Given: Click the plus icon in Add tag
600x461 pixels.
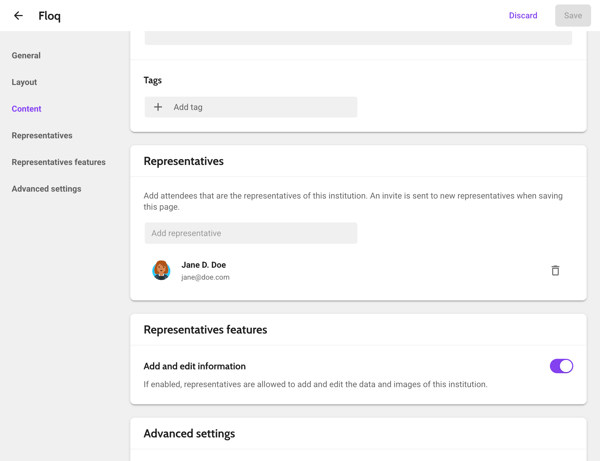Looking at the screenshot, I should coord(158,107).
